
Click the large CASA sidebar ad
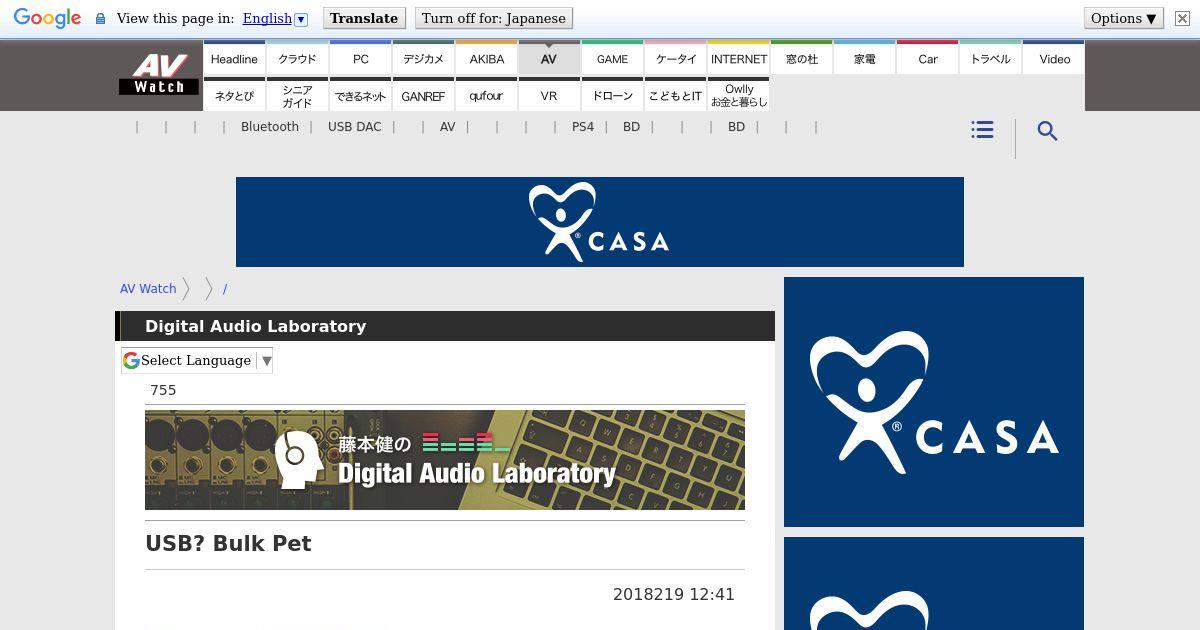tap(934, 402)
